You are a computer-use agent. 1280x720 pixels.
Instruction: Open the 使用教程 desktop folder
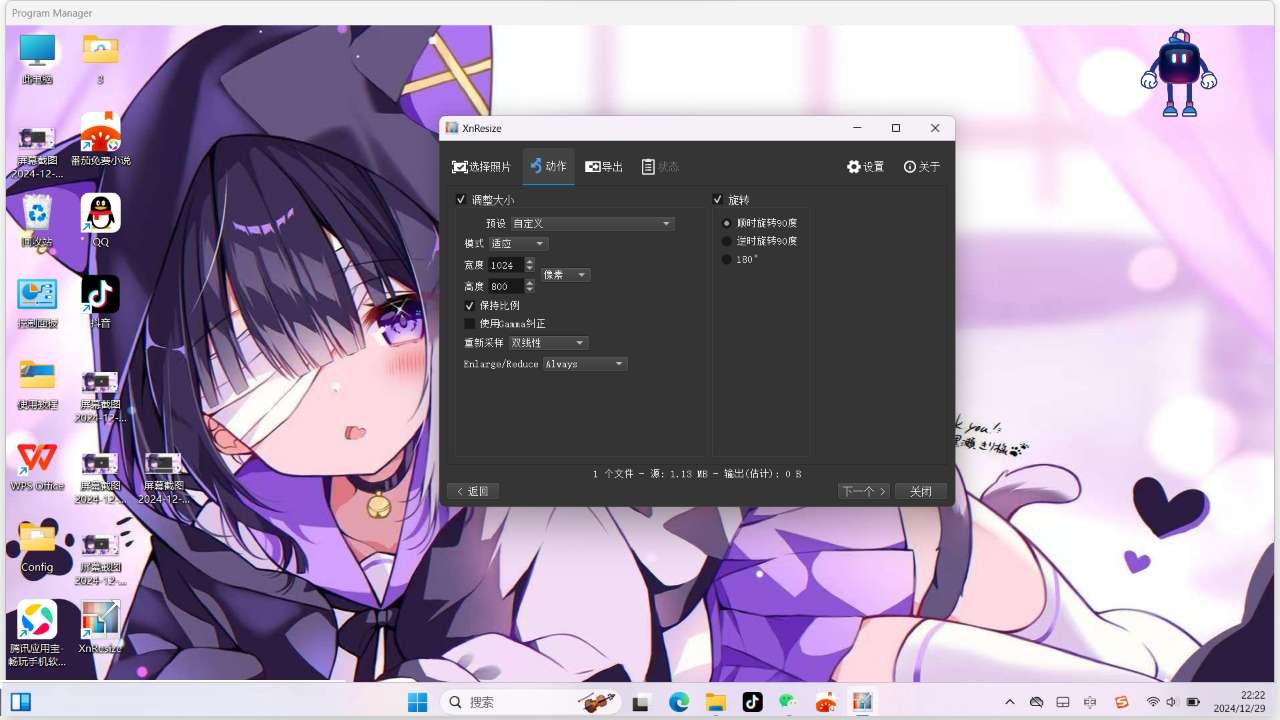tap(38, 385)
